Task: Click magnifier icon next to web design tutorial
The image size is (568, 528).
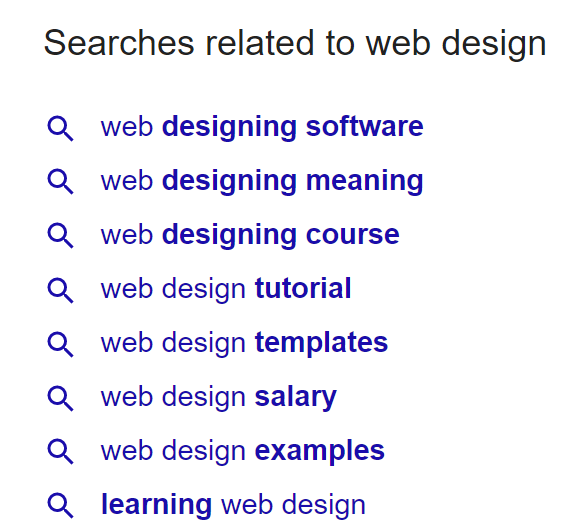Action: [60, 290]
